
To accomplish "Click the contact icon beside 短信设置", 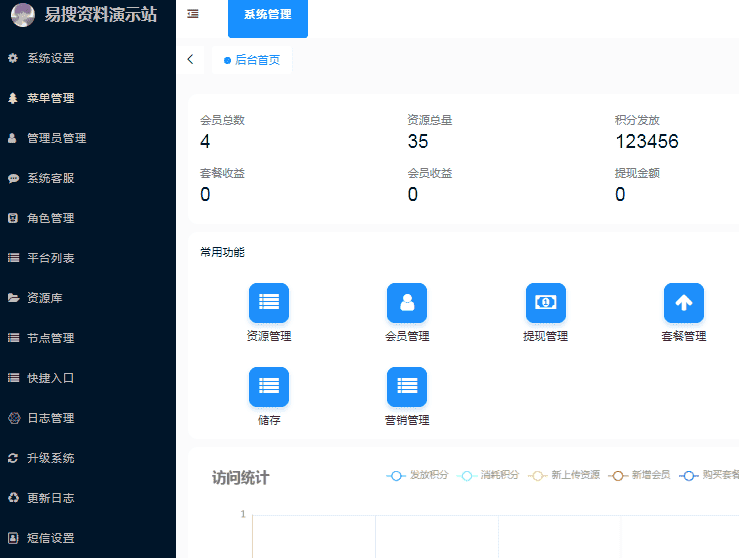I will [x=13, y=538].
